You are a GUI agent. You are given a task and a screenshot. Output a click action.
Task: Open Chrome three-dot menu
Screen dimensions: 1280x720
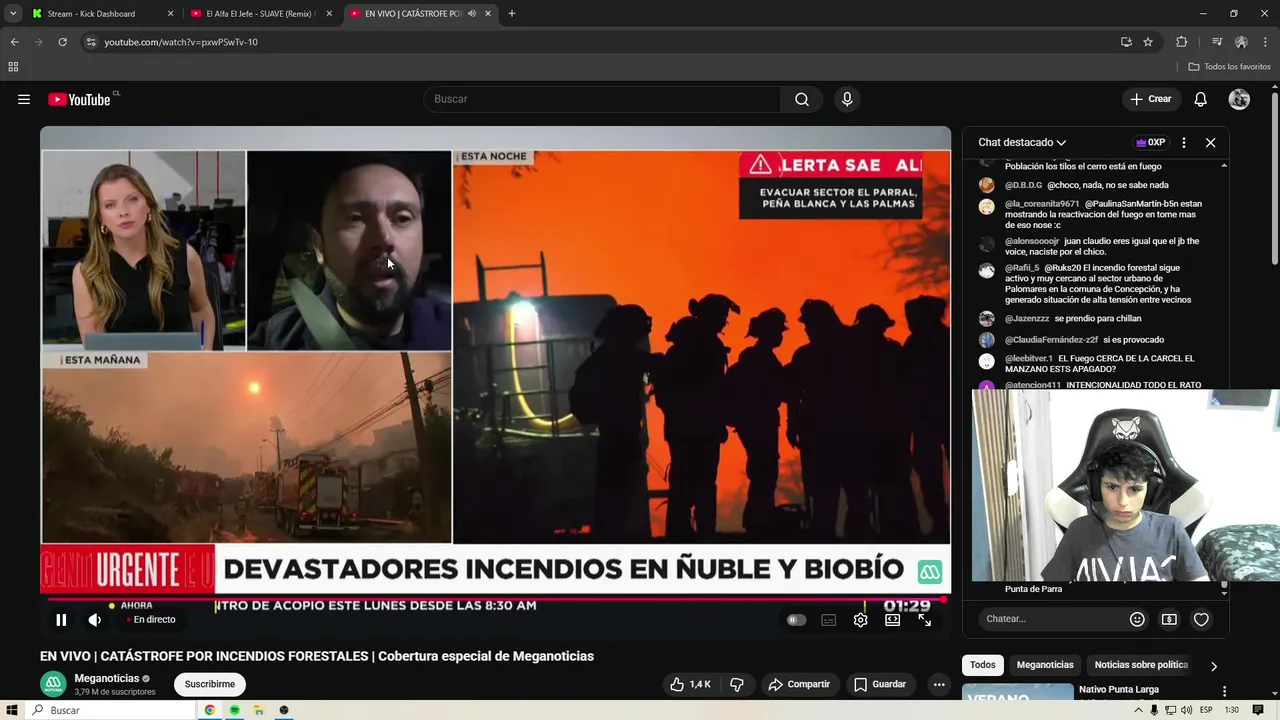[x=1265, y=42]
